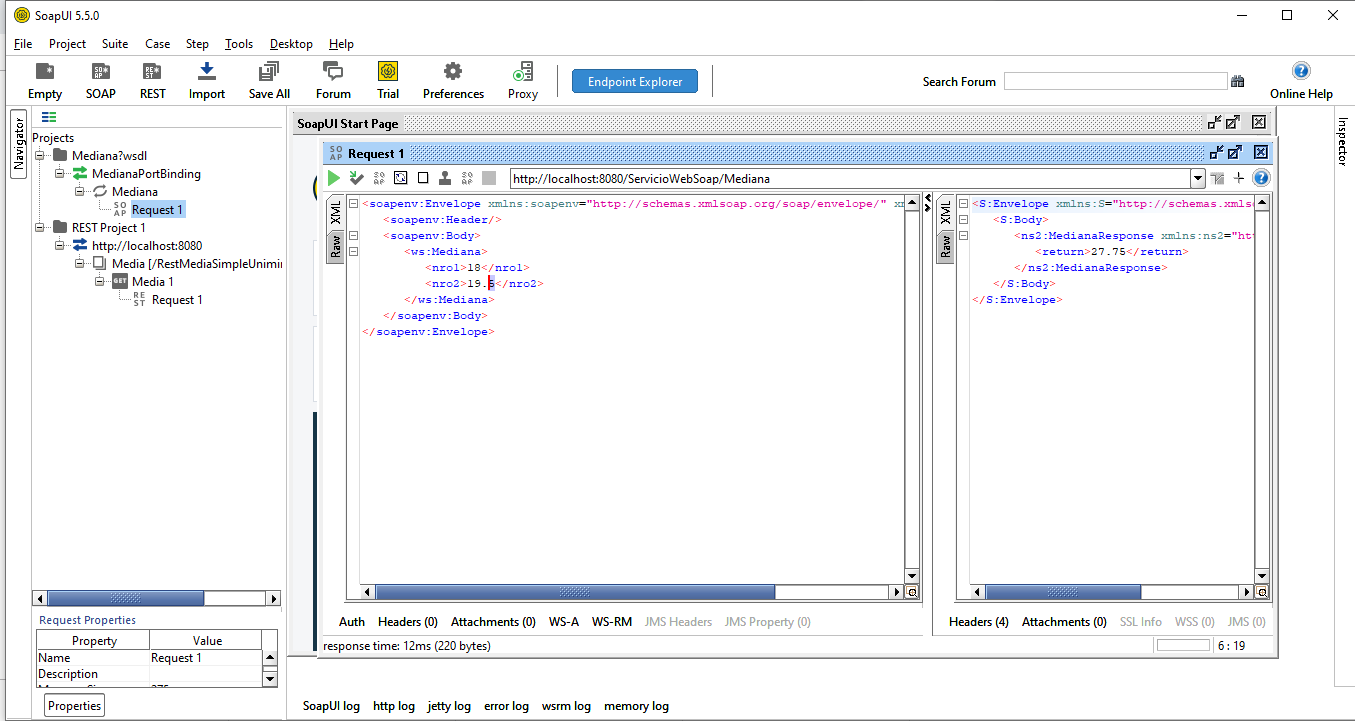Select the REST Request 1 tree item
The width and height of the screenshot is (1355, 721).
177,299
